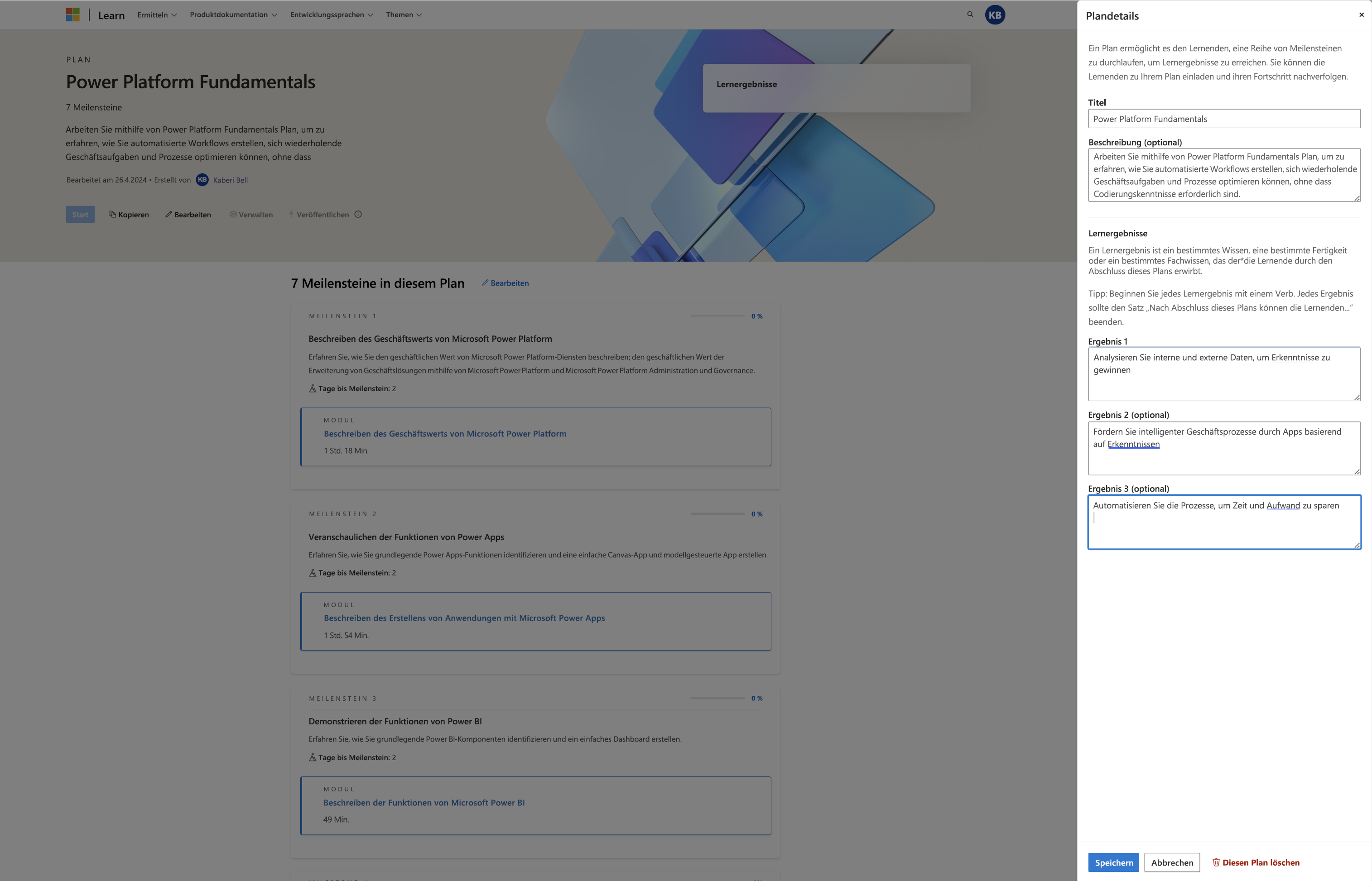Select the Ergebnis 3 input field
The image size is (1372, 881).
(x=1224, y=521)
